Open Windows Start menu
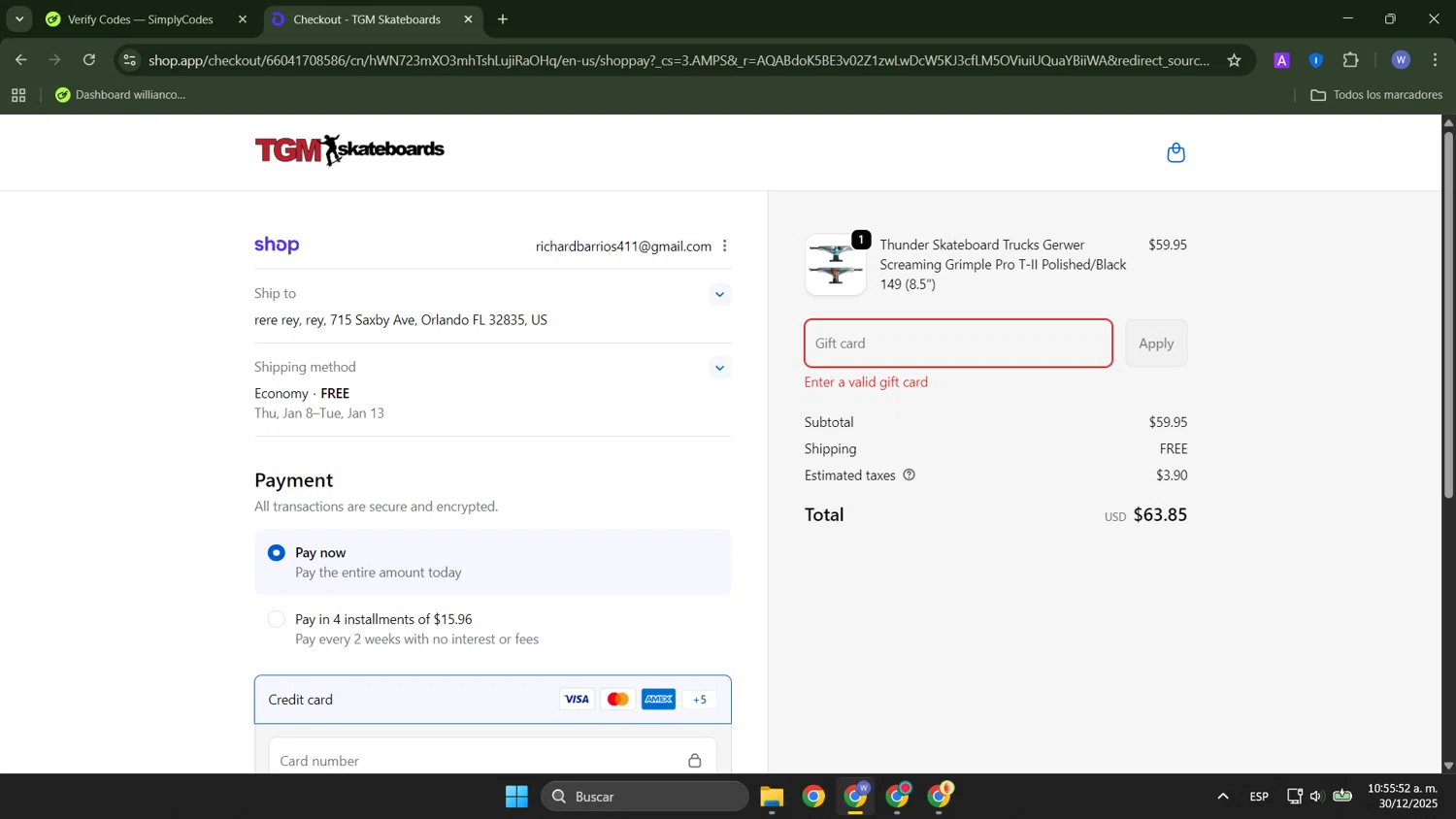Image resolution: width=1456 pixels, height=819 pixels. click(x=516, y=797)
